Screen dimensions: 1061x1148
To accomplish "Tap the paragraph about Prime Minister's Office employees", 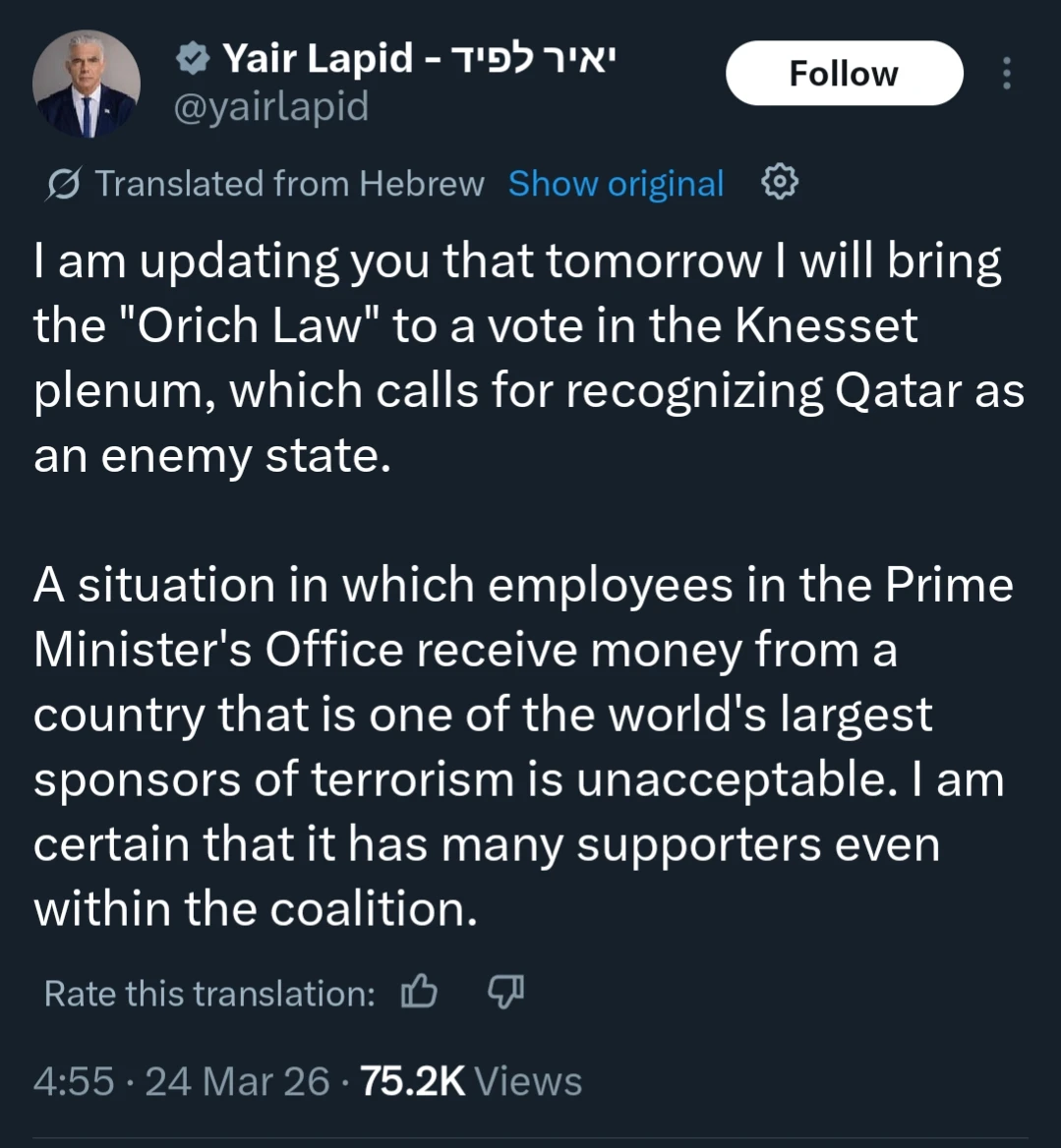I will 521,746.
